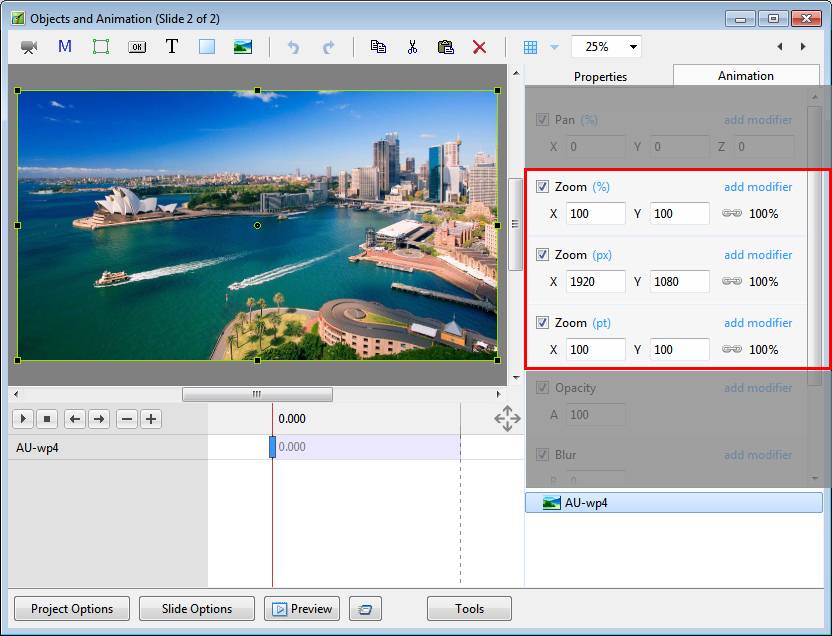Open the 25% zoom level dropdown

pos(633,47)
